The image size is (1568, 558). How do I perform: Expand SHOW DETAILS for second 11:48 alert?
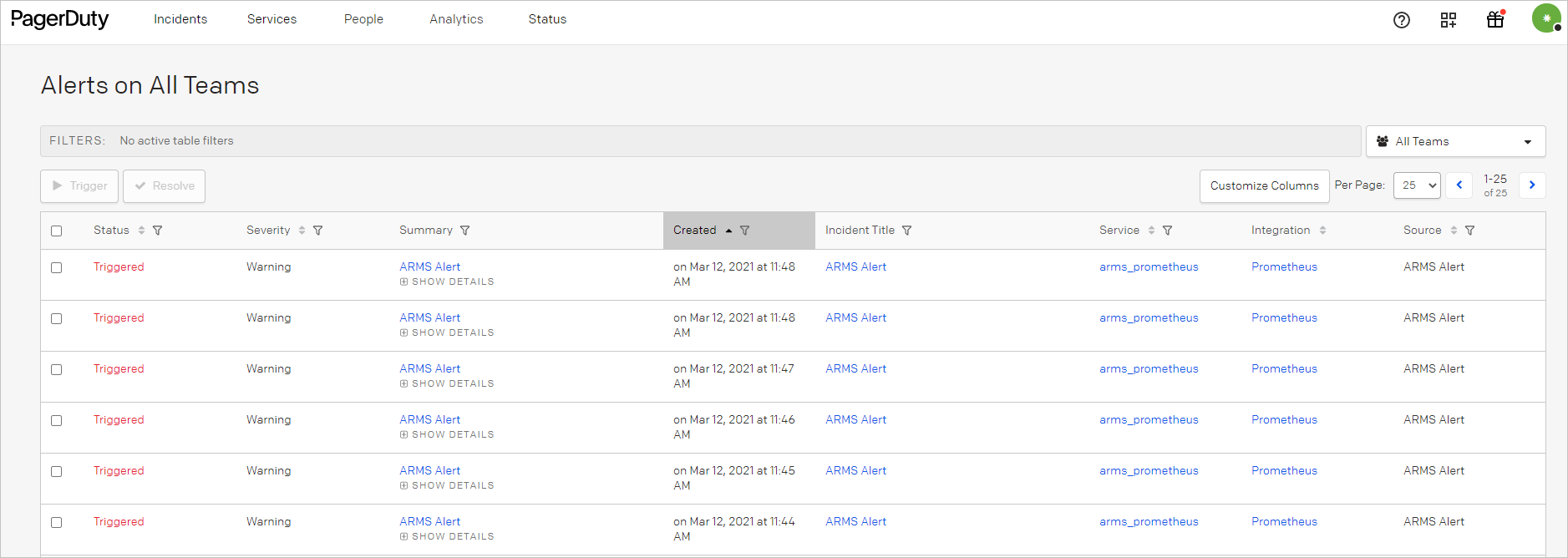click(447, 333)
